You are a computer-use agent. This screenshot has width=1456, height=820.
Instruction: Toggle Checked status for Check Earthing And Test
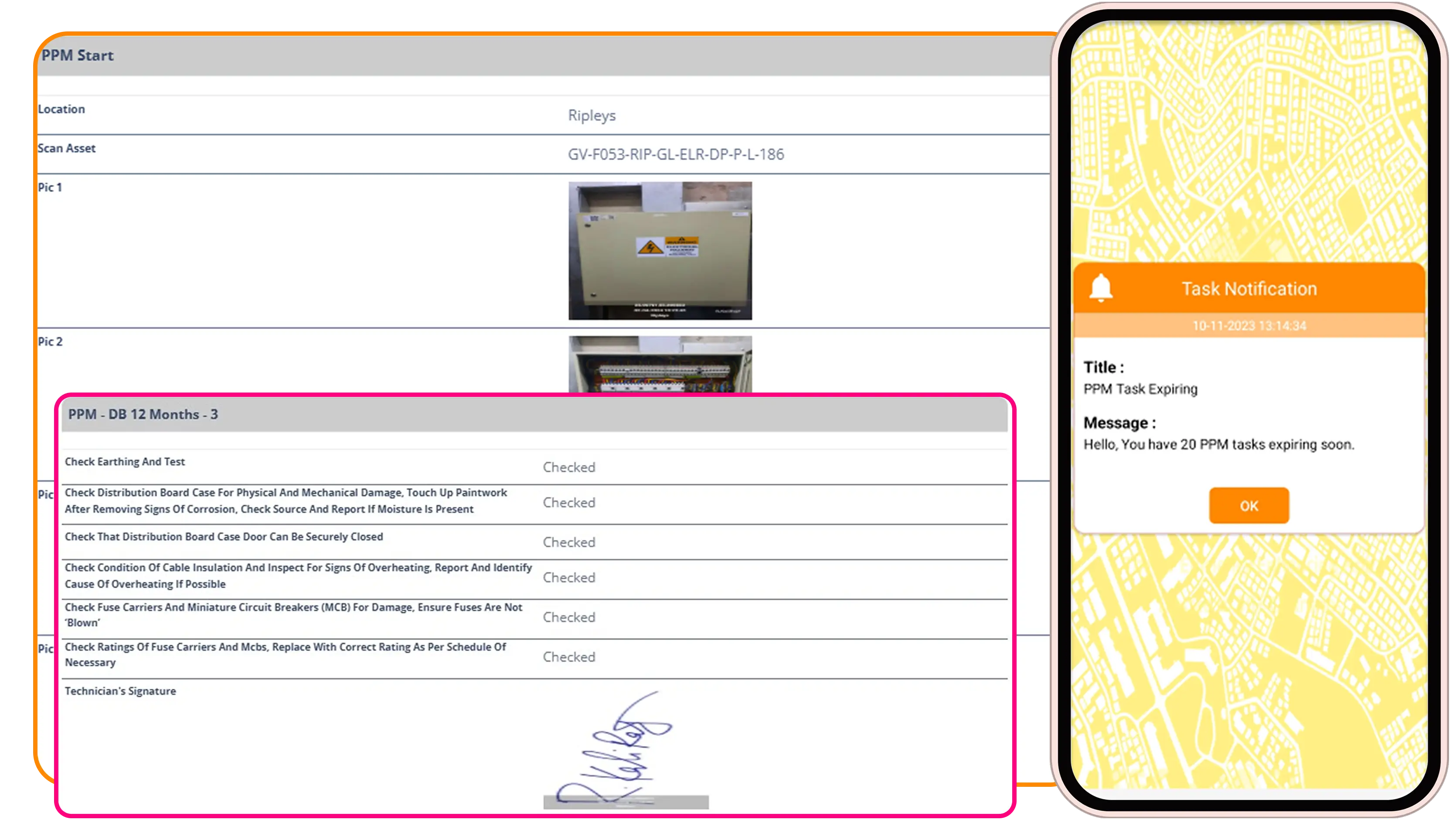click(x=569, y=467)
